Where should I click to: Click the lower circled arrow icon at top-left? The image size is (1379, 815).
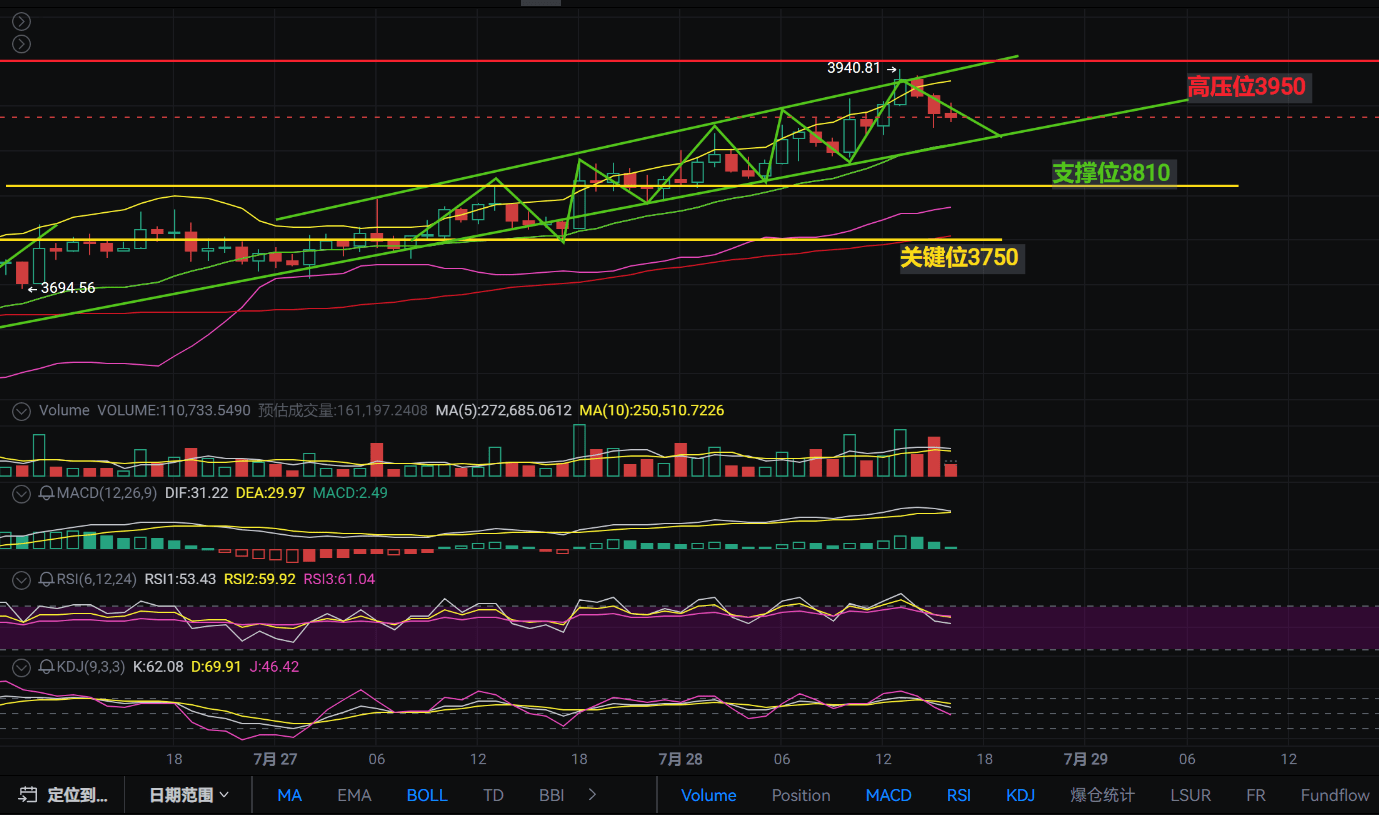(x=20, y=44)
